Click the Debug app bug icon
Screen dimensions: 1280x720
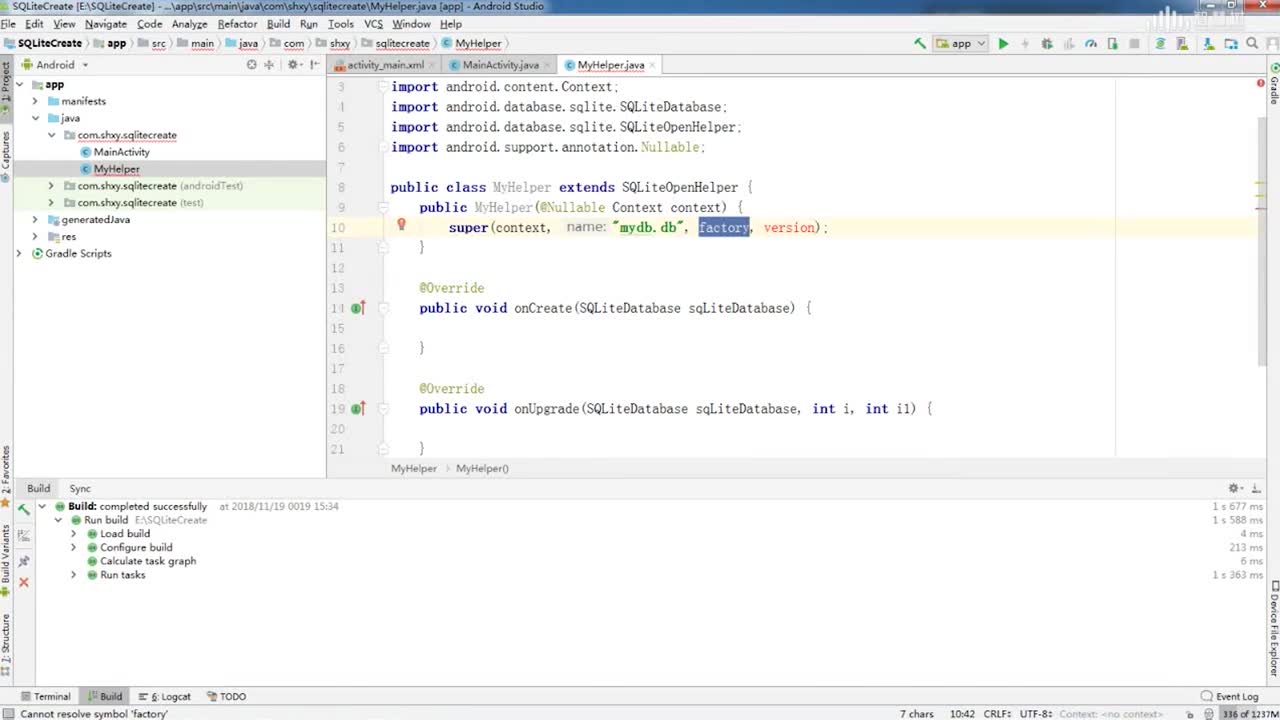pos(1047,44)
